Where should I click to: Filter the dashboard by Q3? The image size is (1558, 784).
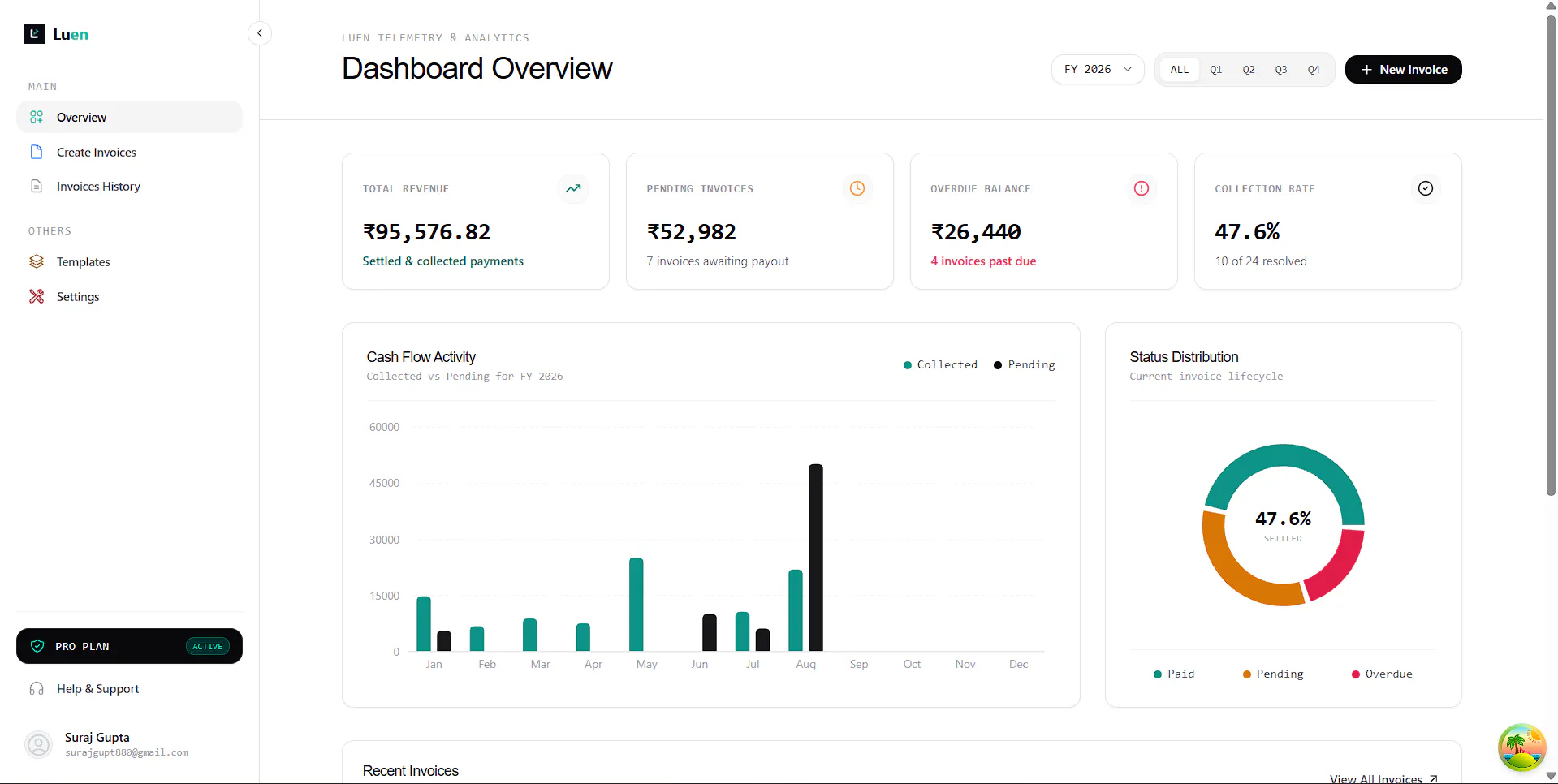1281,70
